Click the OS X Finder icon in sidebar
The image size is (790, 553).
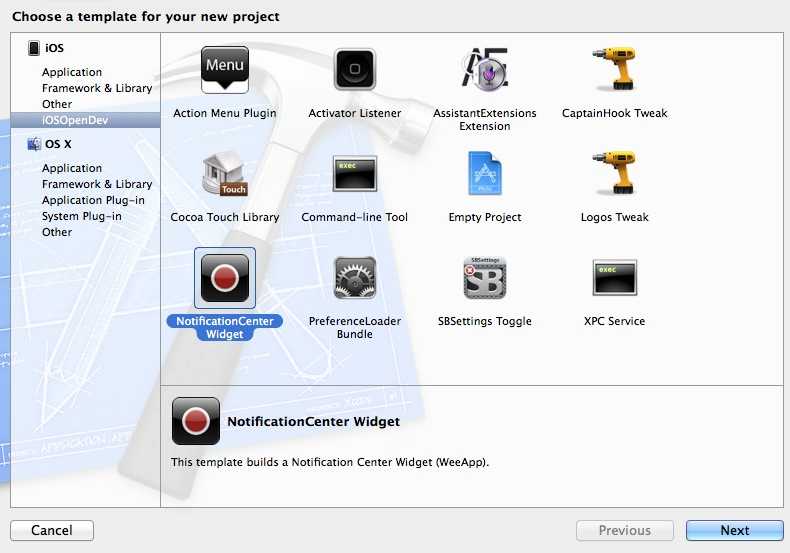tap(34, 144)
